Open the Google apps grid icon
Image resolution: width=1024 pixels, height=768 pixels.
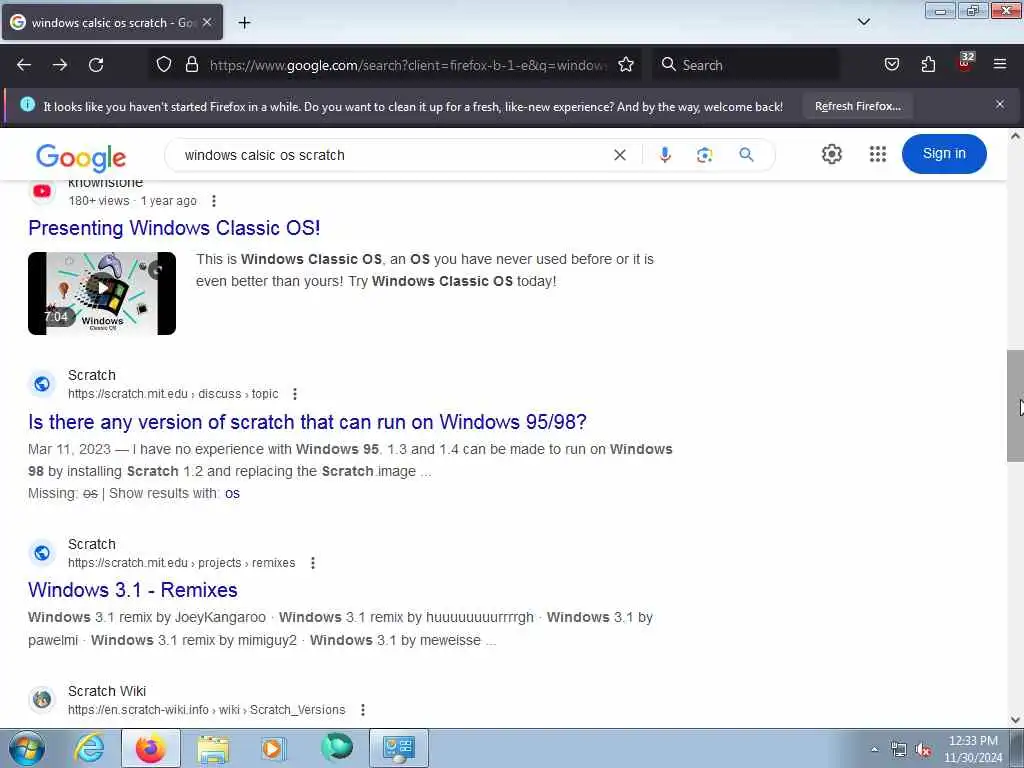click(878, 154)
